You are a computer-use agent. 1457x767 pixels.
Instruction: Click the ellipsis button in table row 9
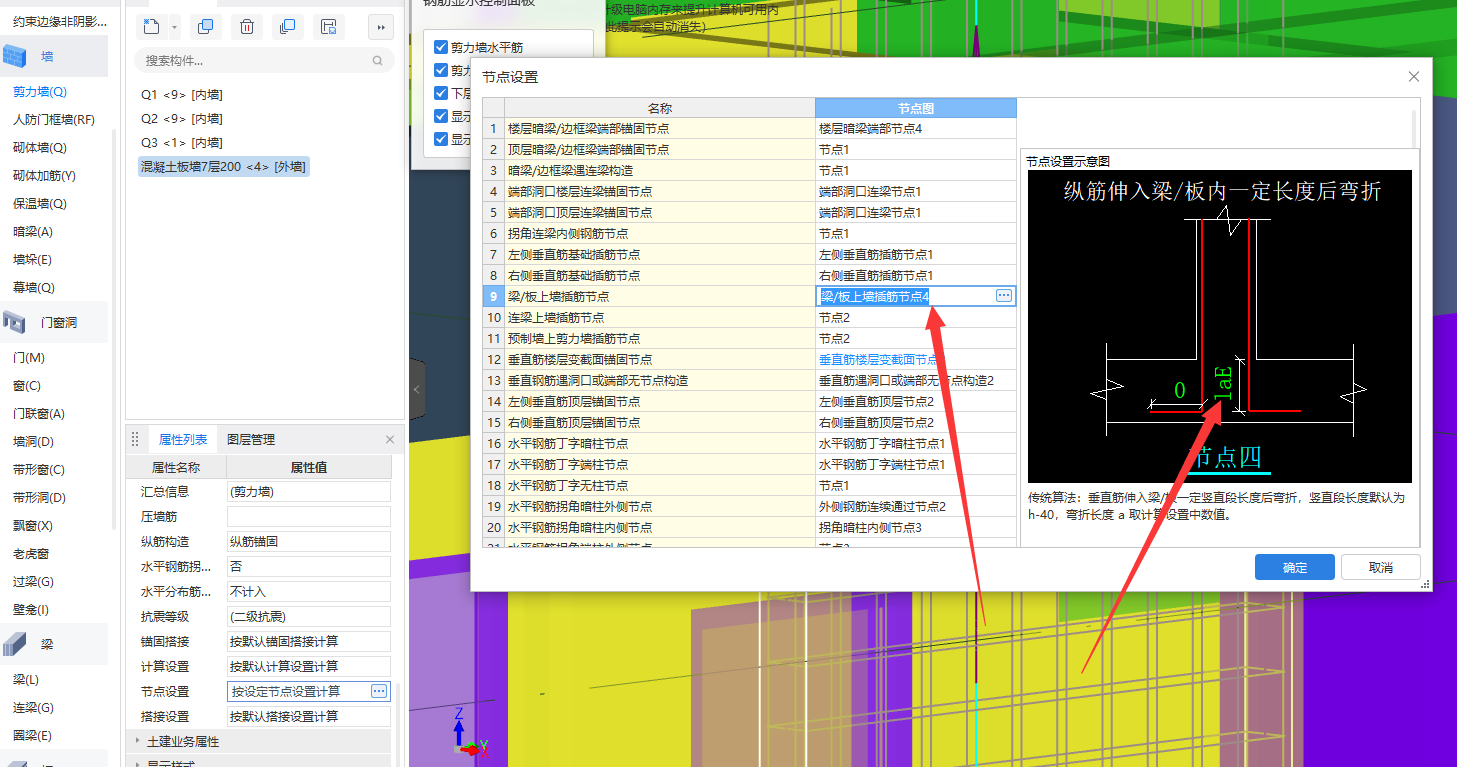point(1004,296)
